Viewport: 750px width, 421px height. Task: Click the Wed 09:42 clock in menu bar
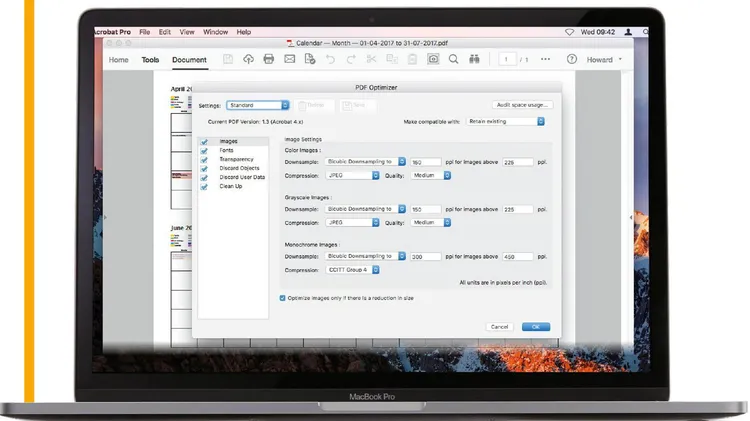(x=598, y=32)
